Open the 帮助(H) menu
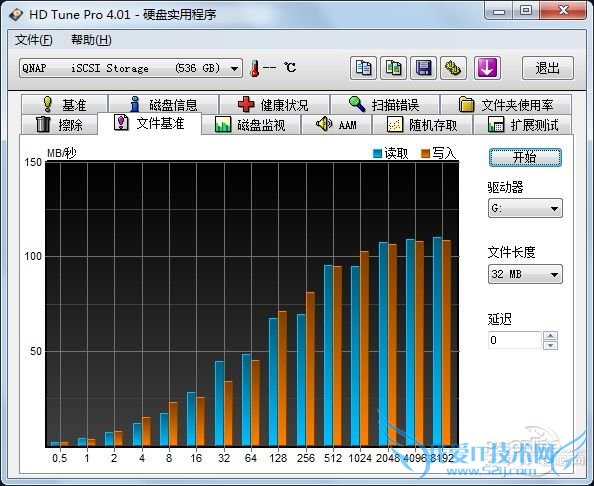The width and height of the screenshot is (594, 486). (91, 40)
